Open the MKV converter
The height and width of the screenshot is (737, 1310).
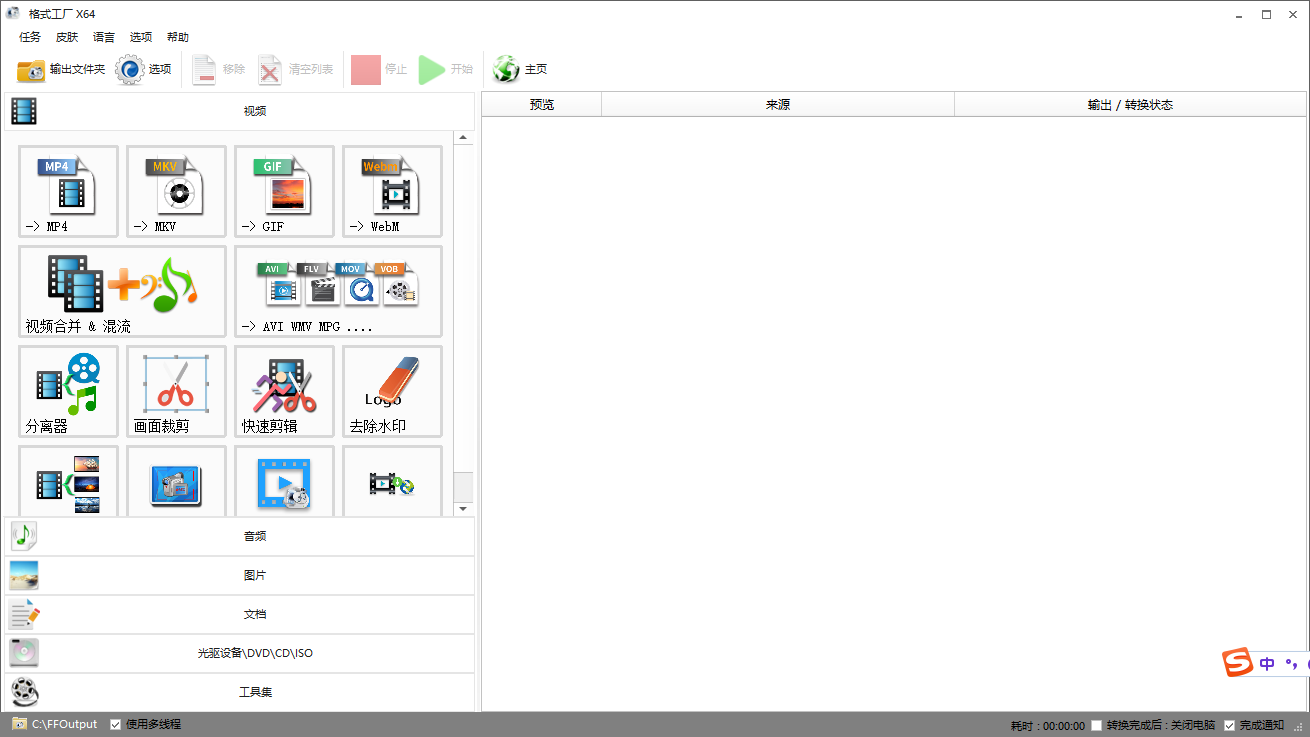coord(175,191)
